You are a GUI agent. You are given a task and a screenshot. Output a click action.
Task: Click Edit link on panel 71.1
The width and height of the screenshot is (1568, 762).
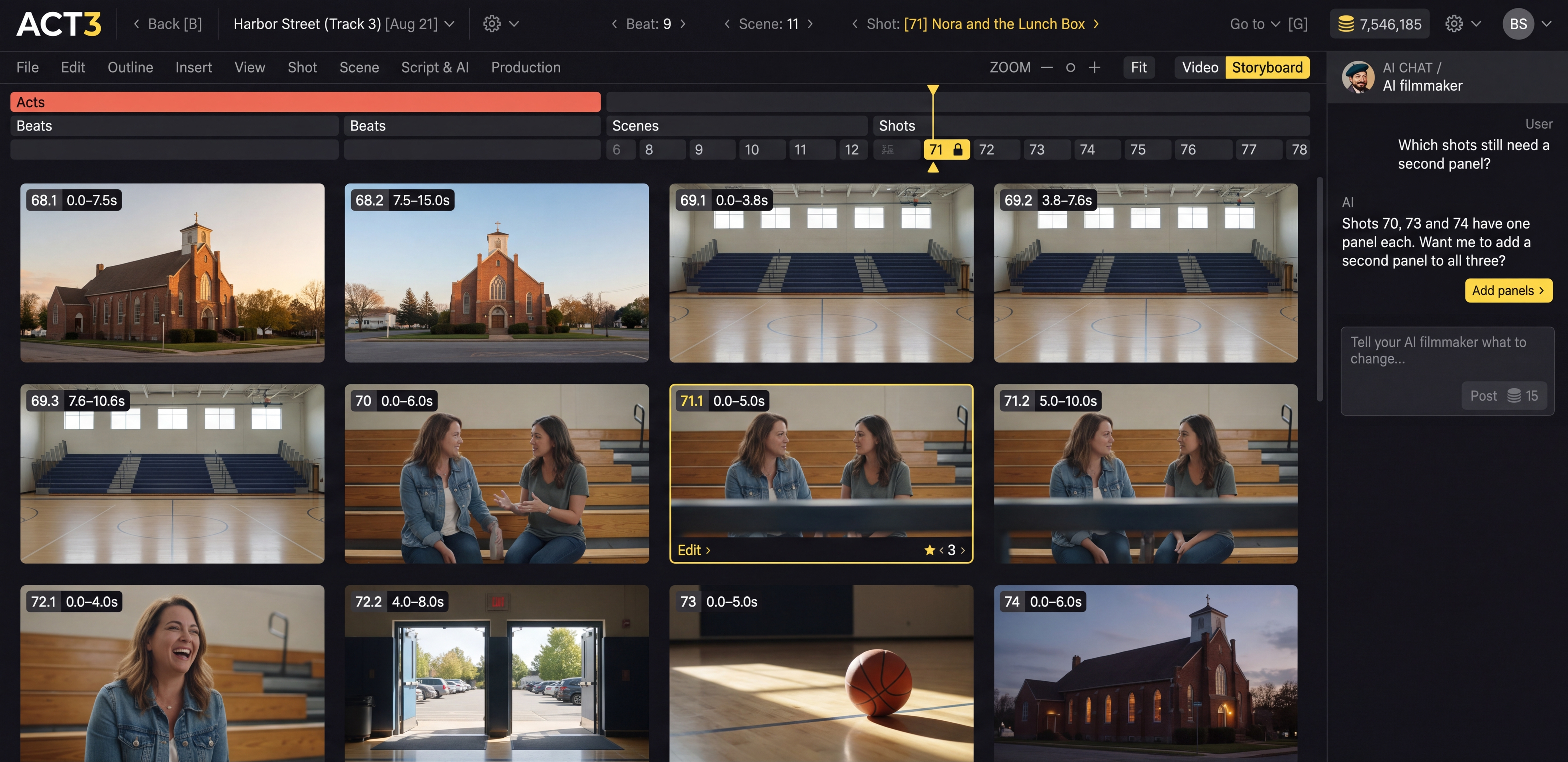coord(694,550)
